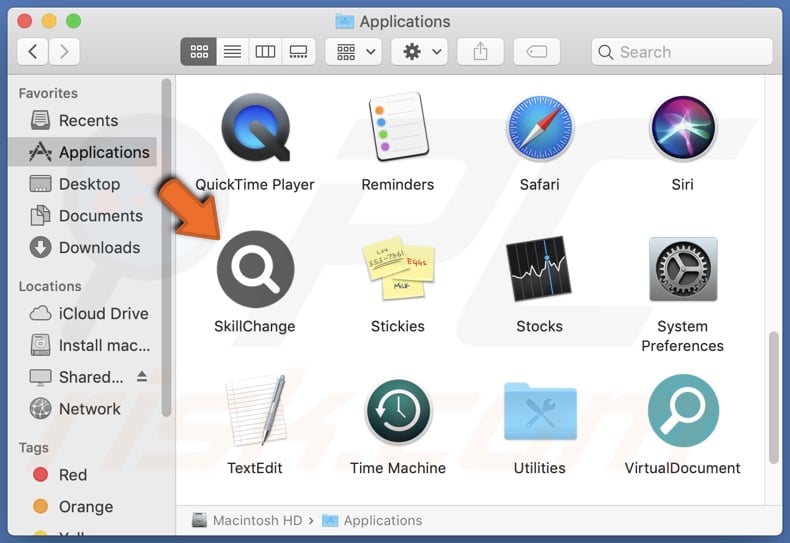Open the TextEdit app icon
790x543 pixels.
coord(255,411)
